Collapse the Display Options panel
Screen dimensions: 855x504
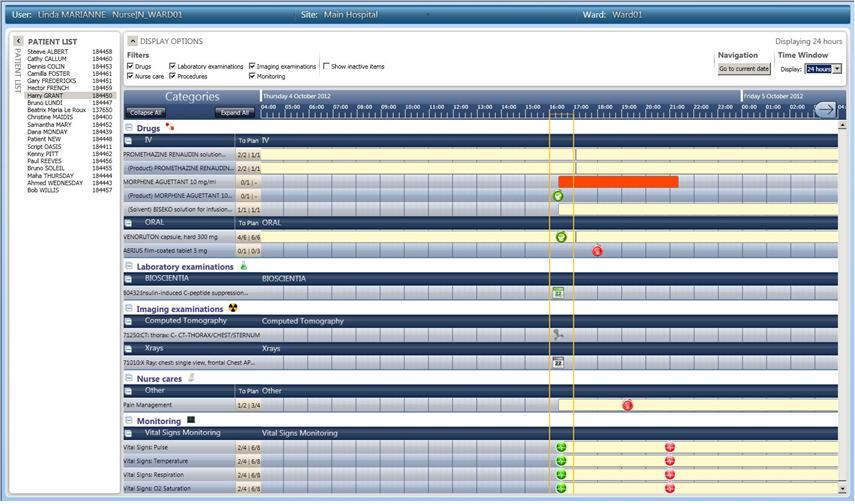[131, 41]
